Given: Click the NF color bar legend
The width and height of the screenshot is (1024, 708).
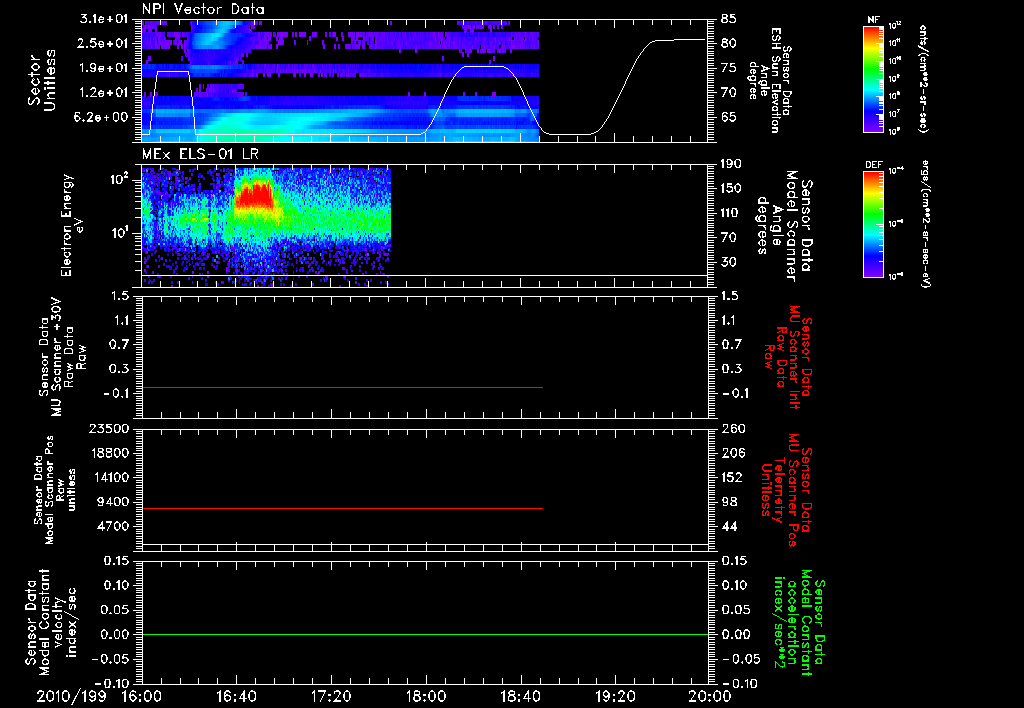Looking at the screenshot, I should pyautogui.click(x=874, y=79).
